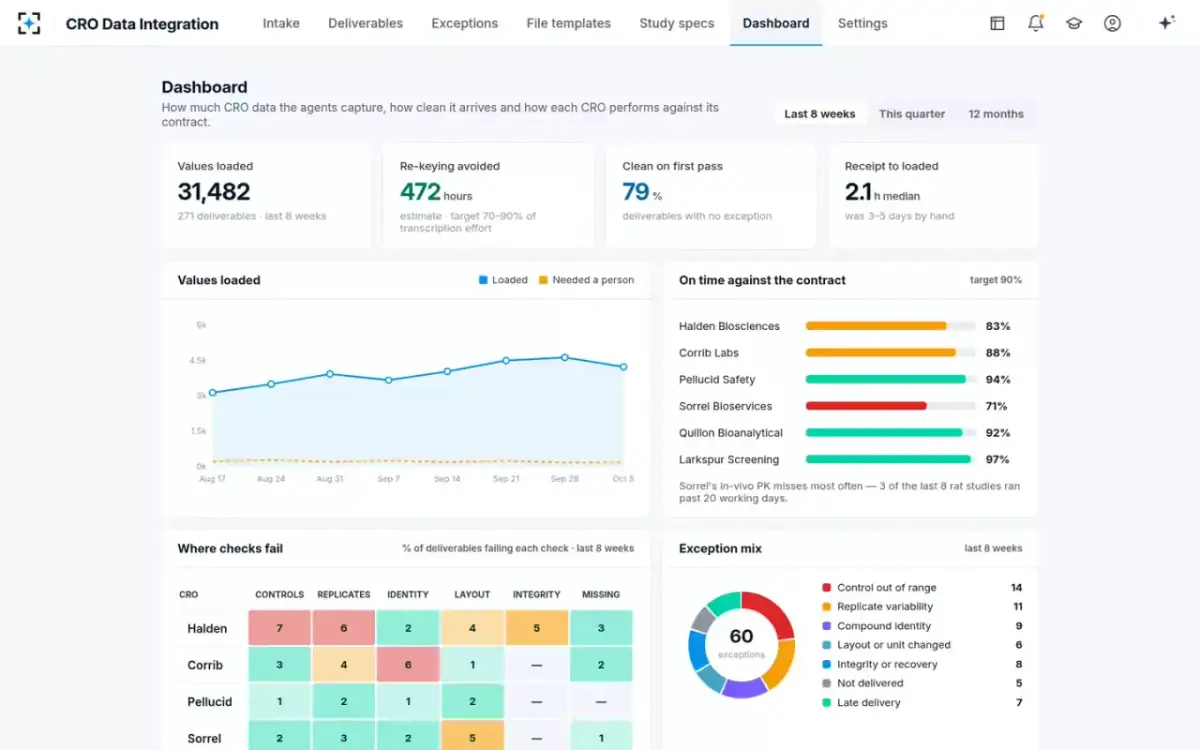The image size is (1200, 750).
Task: Switch range to This quarter
Action: point(912,114)
